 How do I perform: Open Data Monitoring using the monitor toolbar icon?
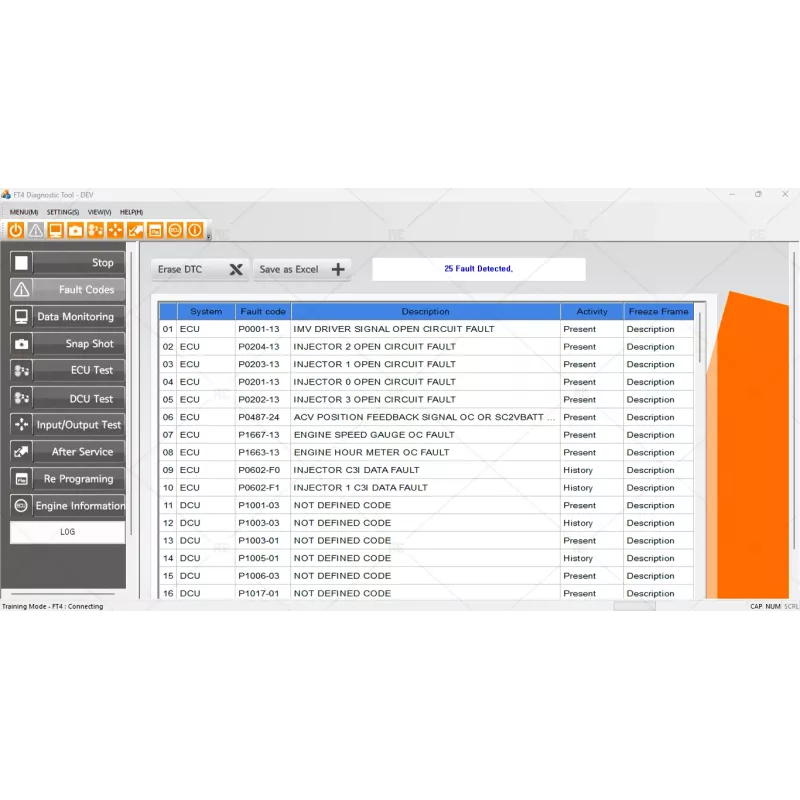click(55, 230)
